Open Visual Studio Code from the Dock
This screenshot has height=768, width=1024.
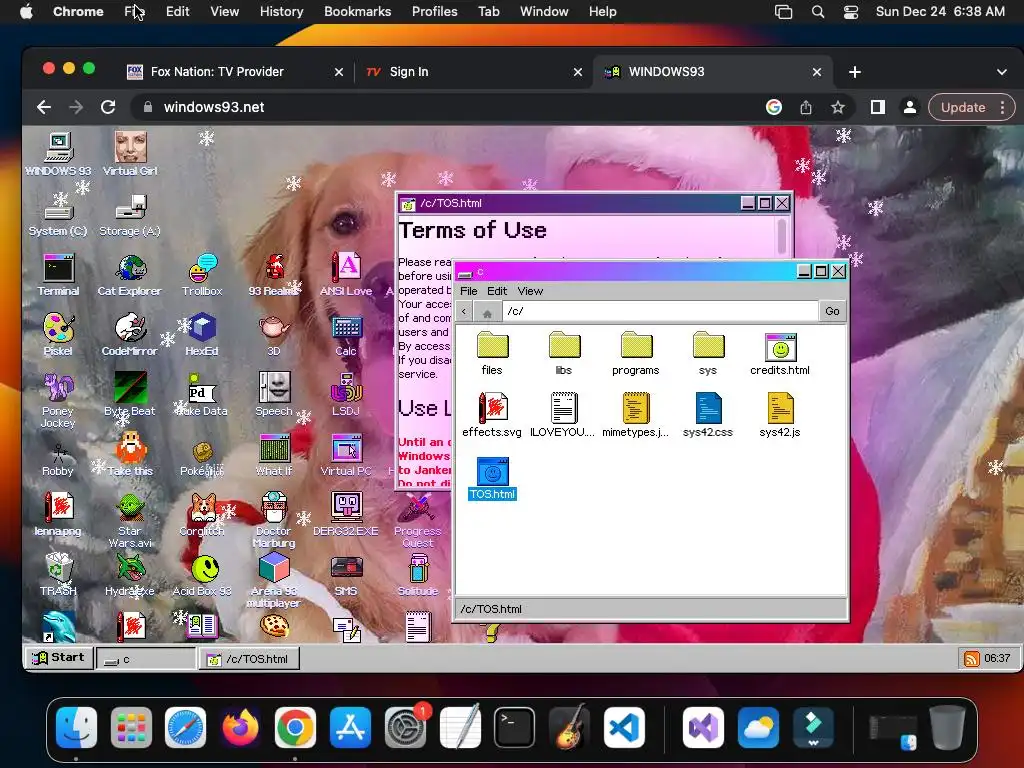point(624,727)
